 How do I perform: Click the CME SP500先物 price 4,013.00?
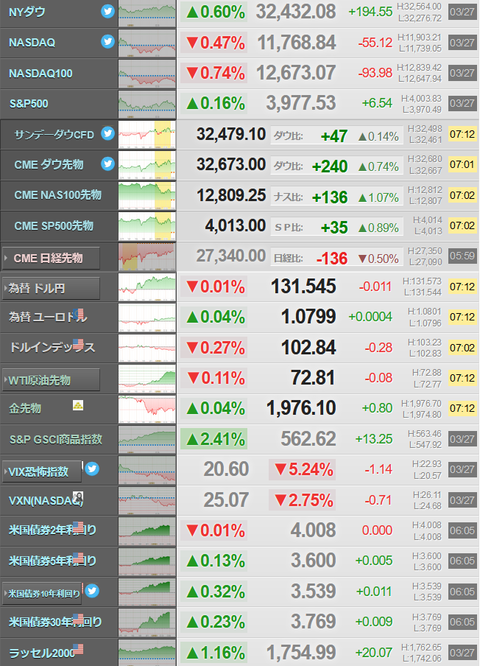coord(235,226)
